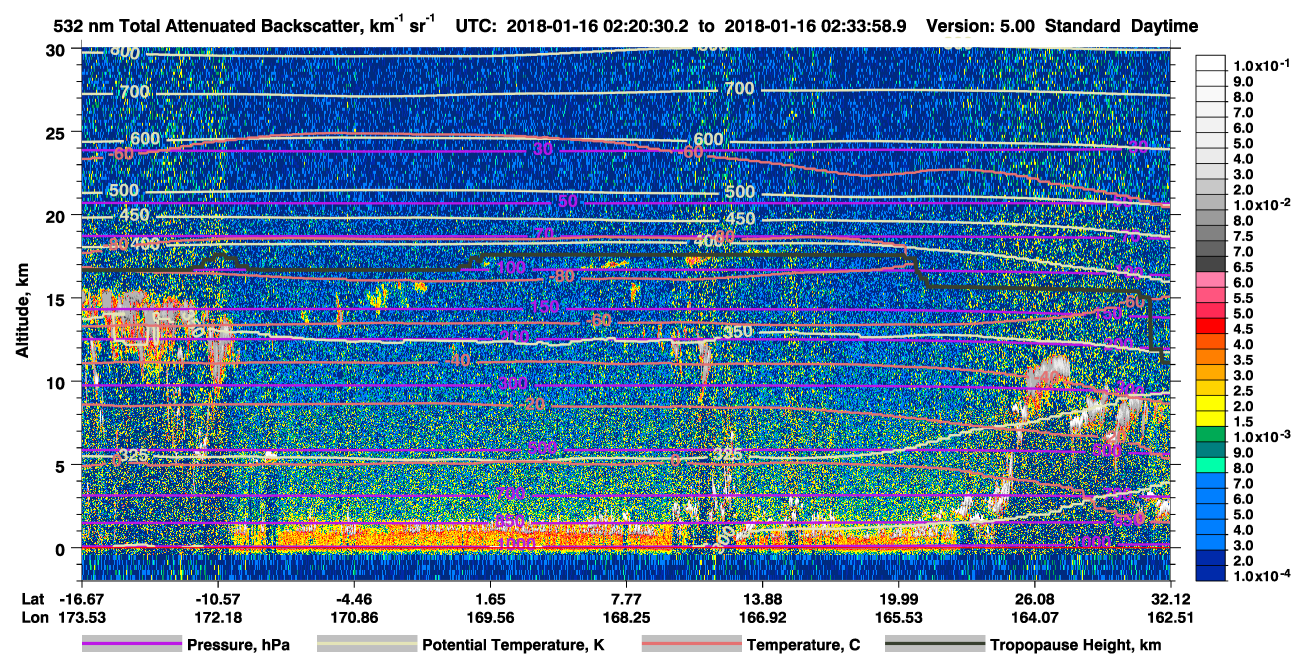Click longitude value 170.86
Image resolution: width=1300 pixels, height=667 pixels.
(x=354, y=617)
